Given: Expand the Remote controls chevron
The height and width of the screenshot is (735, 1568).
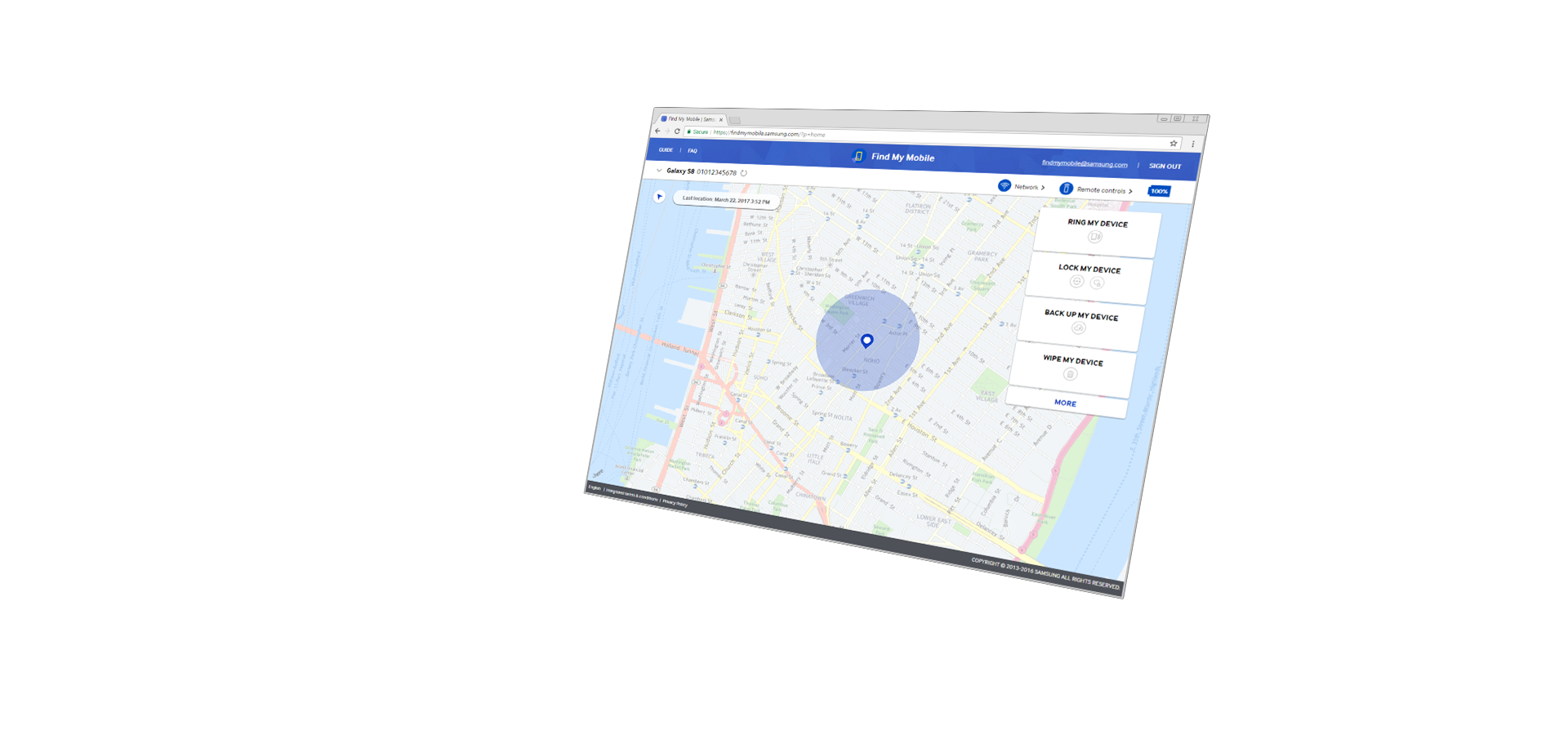Looking at the screenshot, I should tap(1130, 191).
